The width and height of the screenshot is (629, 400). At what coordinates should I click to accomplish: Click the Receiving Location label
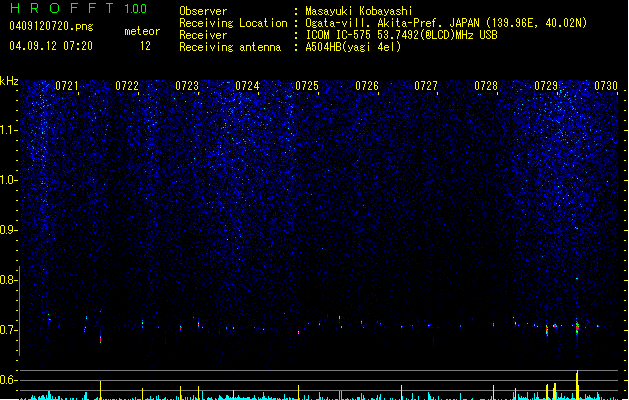pyautogui.click(x=233, y=23)
